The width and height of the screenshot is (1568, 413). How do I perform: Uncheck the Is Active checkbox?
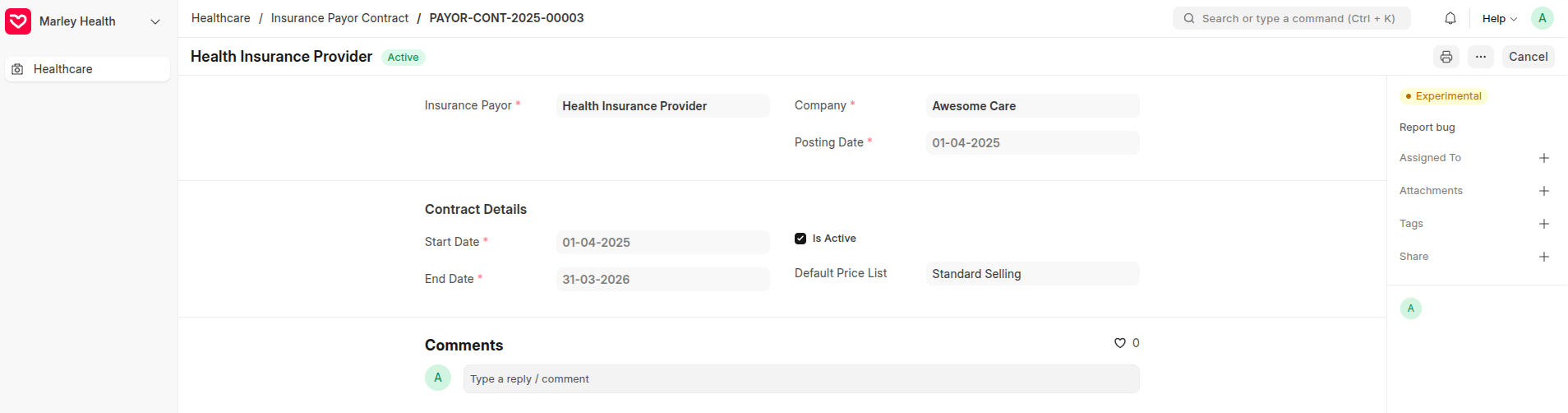(x=800, y=239)
